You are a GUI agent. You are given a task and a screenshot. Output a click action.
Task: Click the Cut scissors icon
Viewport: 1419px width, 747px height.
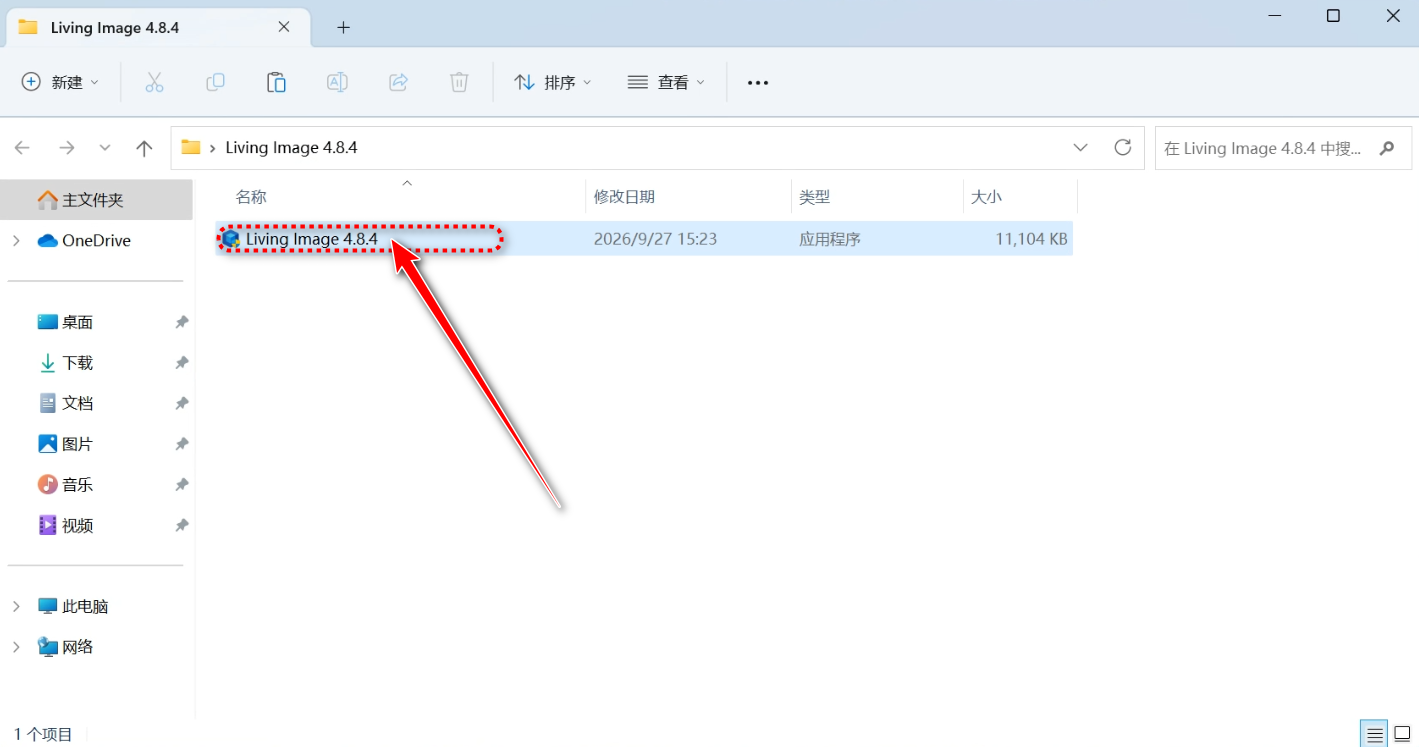tap(154, 82)
